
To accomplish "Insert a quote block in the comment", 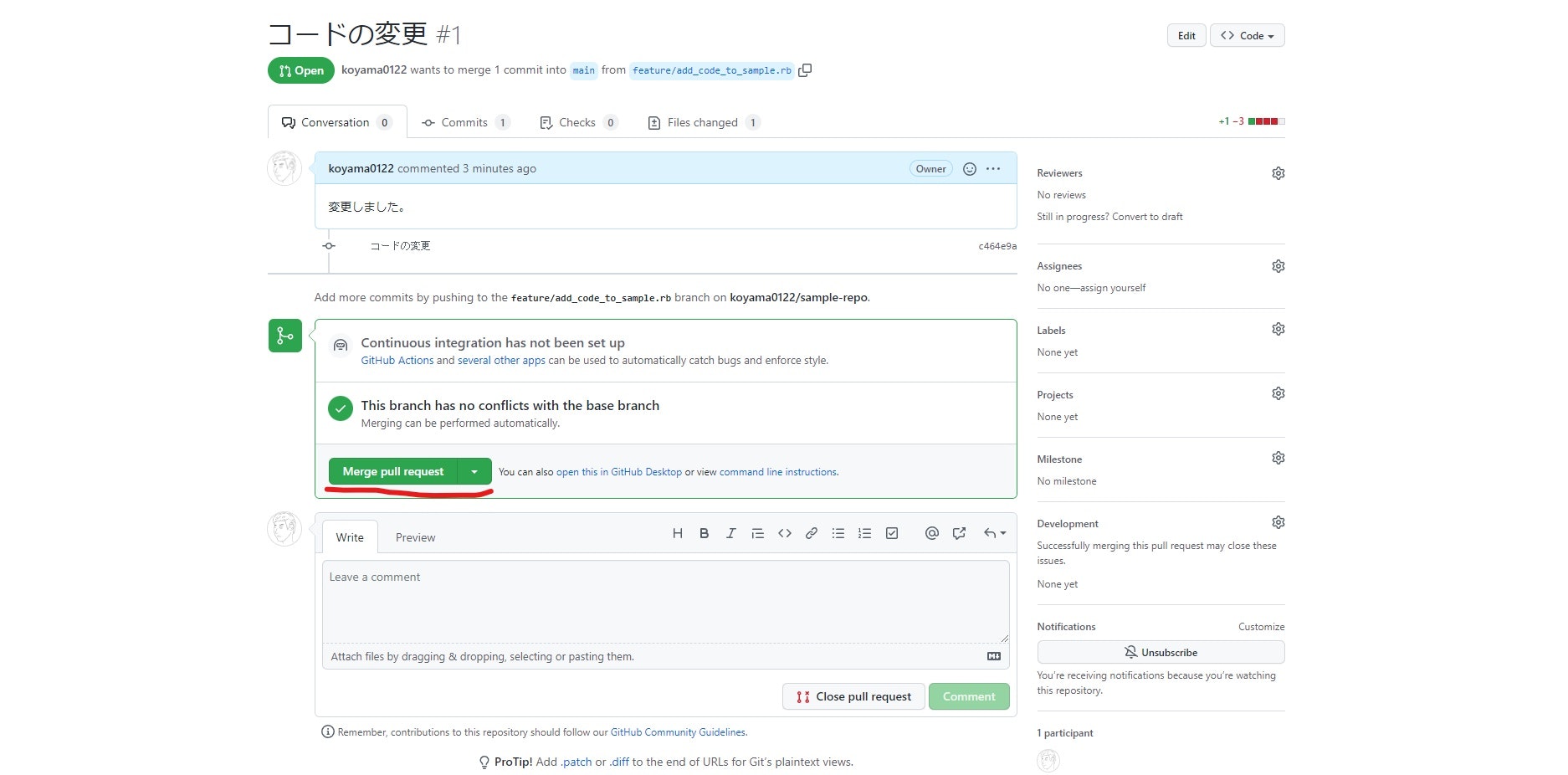I will (758, 533).
